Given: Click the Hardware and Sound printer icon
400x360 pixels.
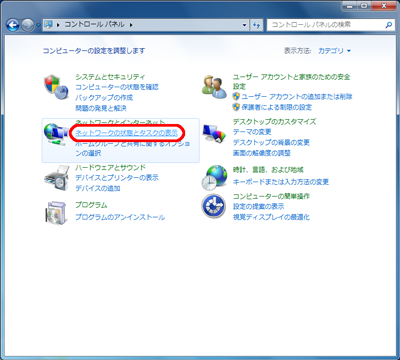Looking at the screenshot, I should [x=56, y=178].
